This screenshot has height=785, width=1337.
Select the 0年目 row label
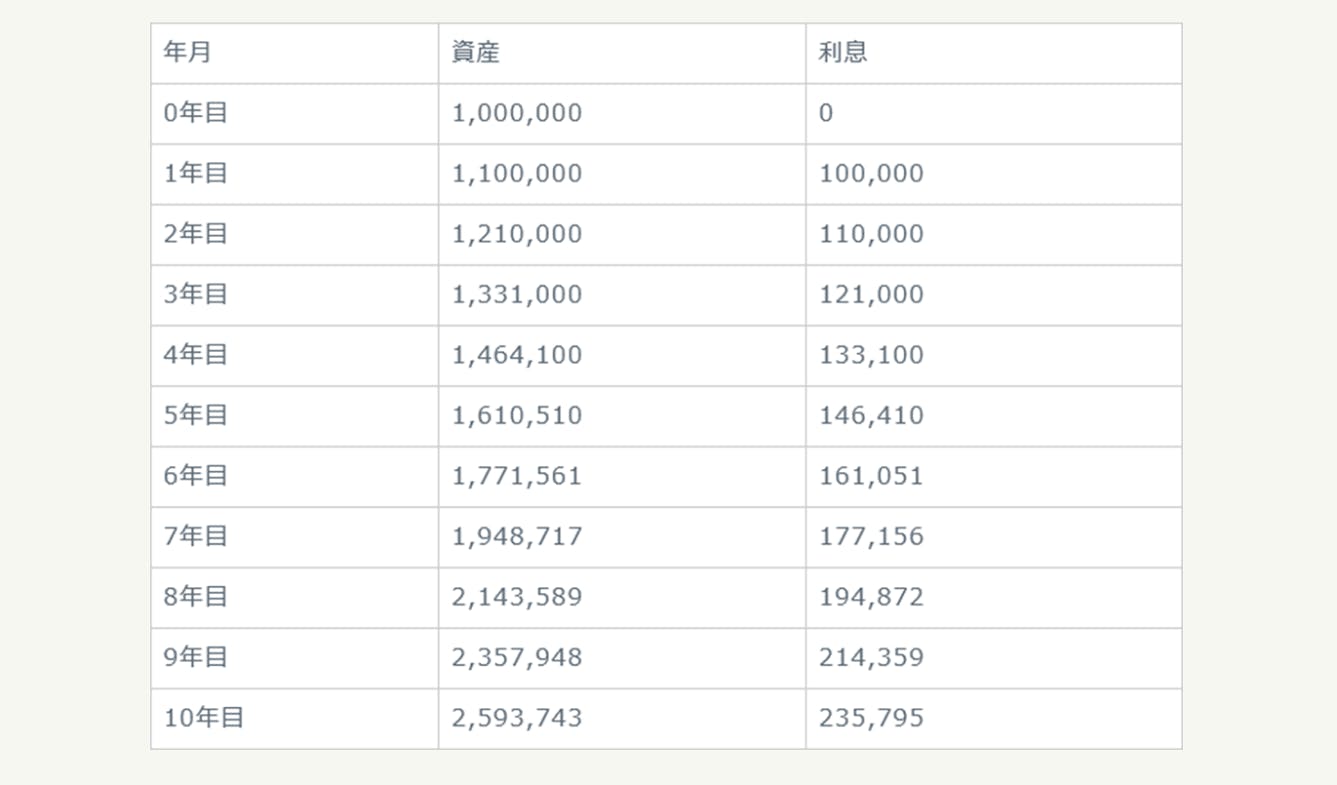coord(196,113)
